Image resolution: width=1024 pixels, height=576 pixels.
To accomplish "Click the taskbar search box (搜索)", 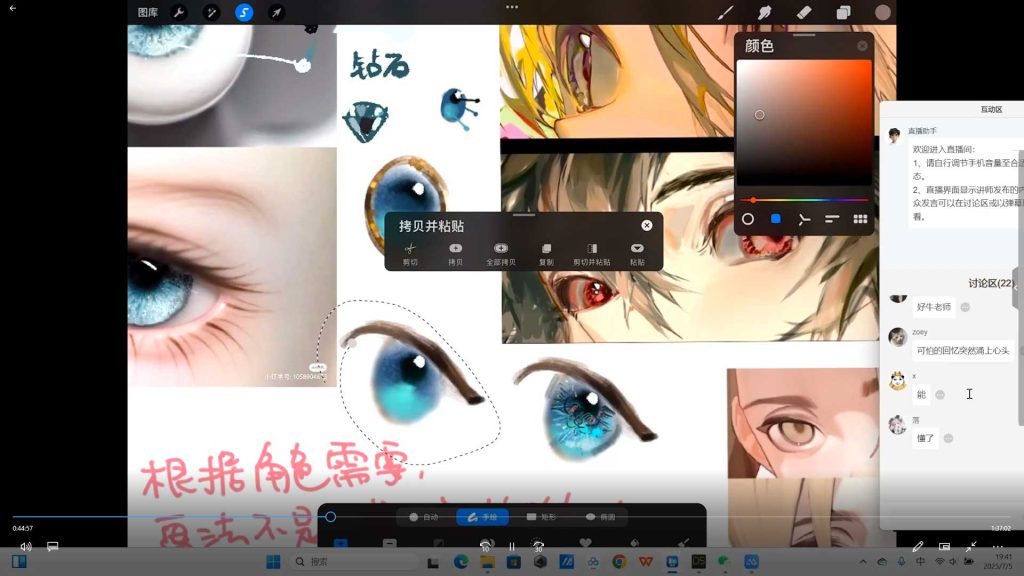I will point(354,562).
